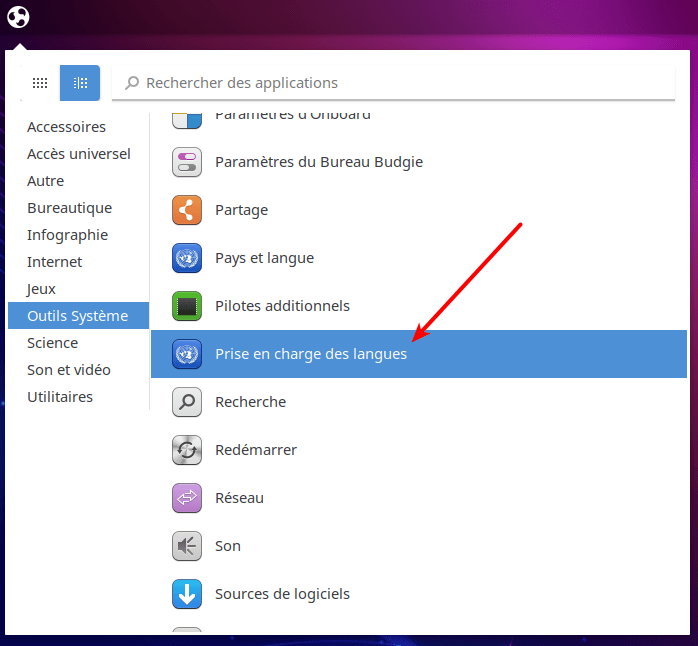Launch Sources de logiciels download icon
Viewport: 698px width, 646px height.
click(187, 594)
